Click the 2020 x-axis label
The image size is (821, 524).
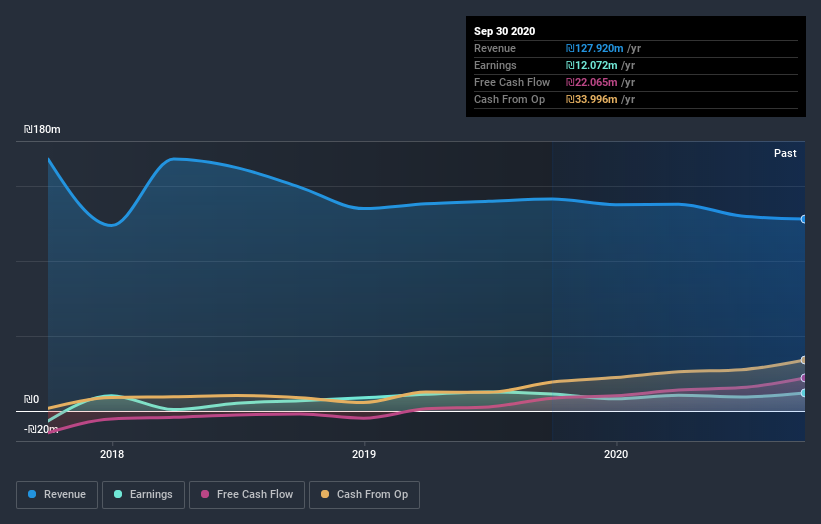point(616,454)
